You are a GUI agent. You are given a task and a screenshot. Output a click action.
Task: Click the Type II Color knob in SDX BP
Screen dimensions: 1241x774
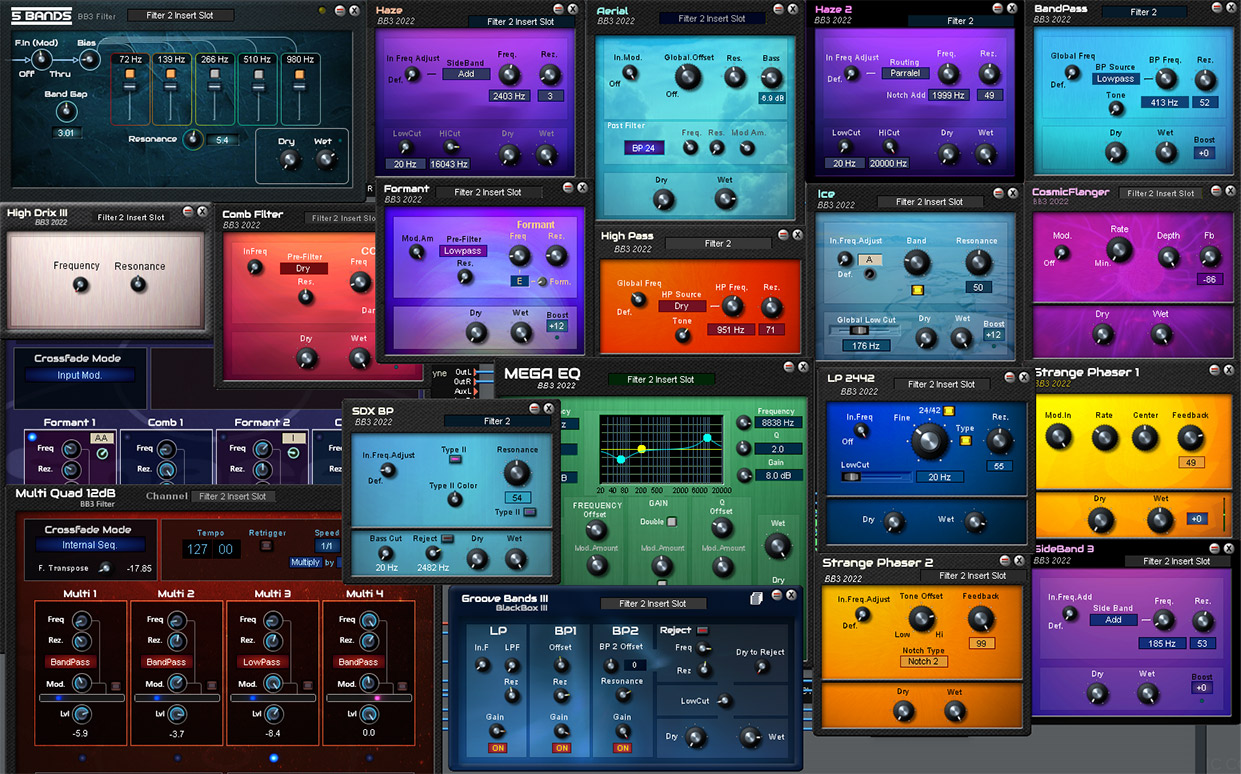454,499
